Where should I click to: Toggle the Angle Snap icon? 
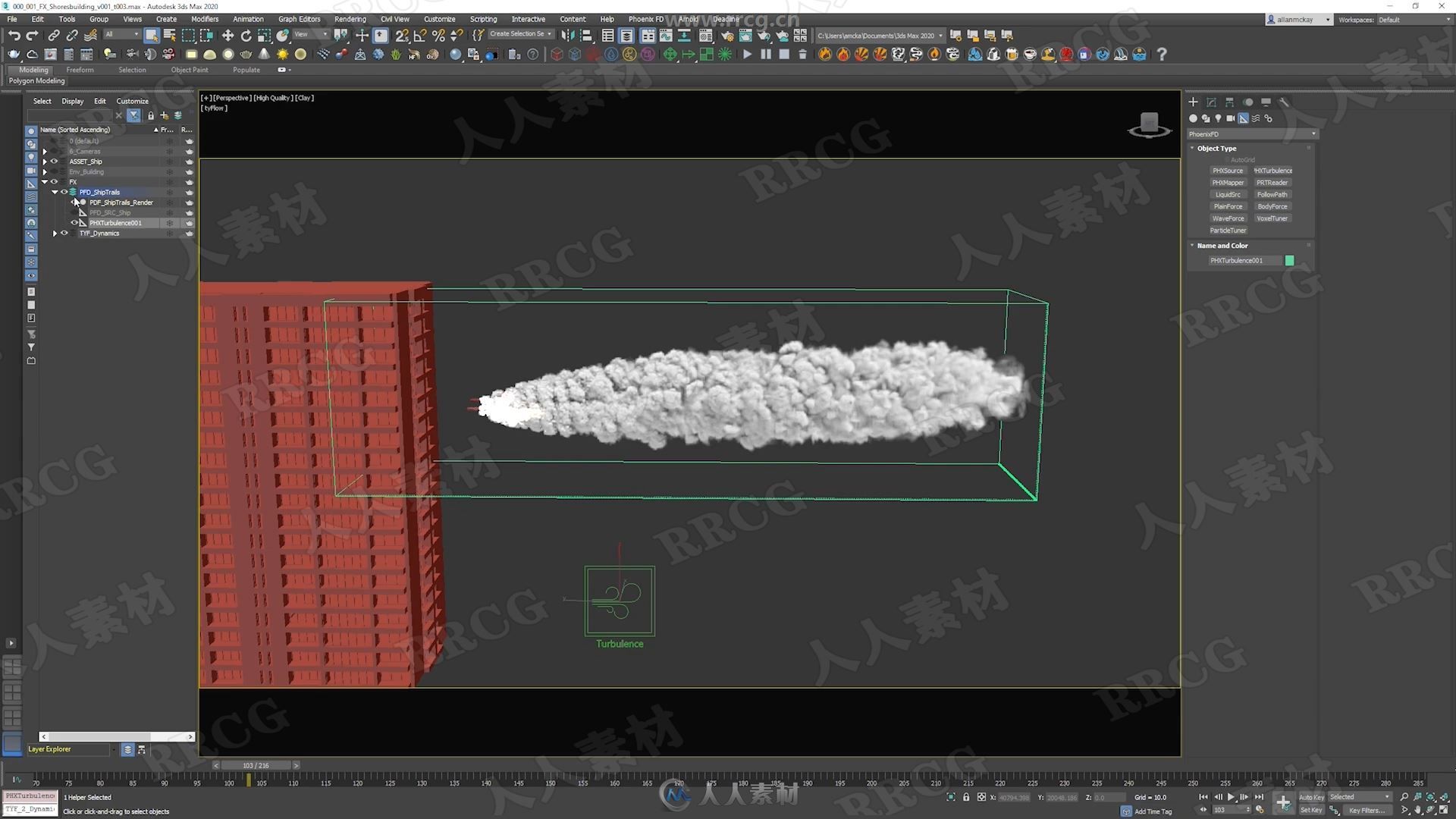pyautogui.click(x=419, y=35)
